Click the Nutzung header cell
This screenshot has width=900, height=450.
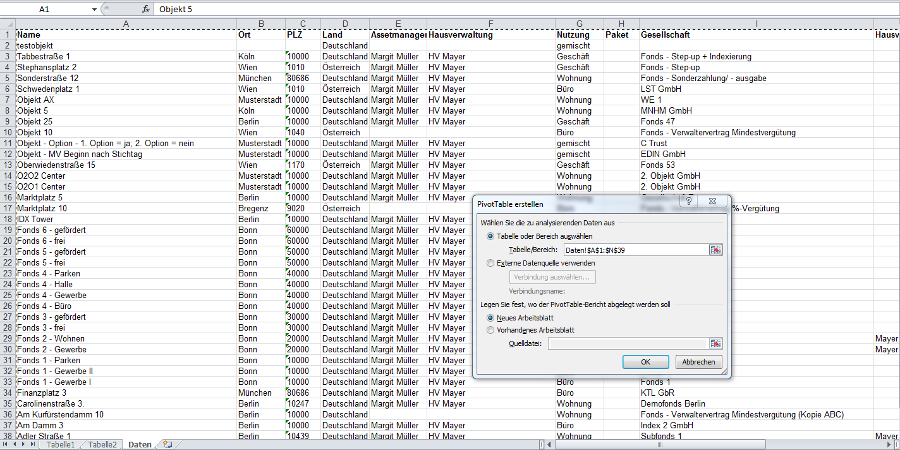pos(579,35)
